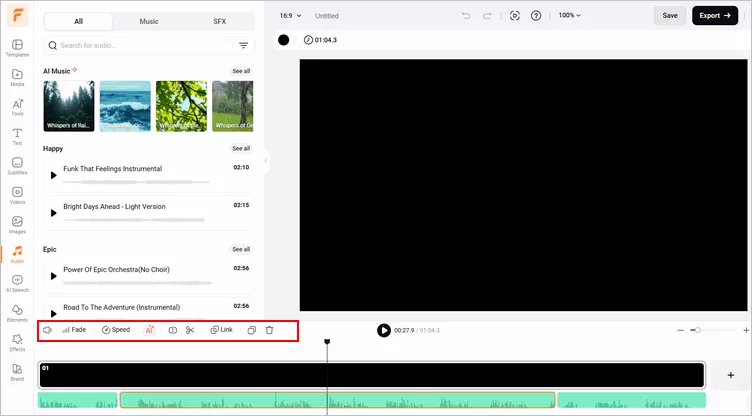The width and height of the screenshot is (752, 416).
Task: Select the green leaves AI Music thumbnail
Action: click(181, 106)
